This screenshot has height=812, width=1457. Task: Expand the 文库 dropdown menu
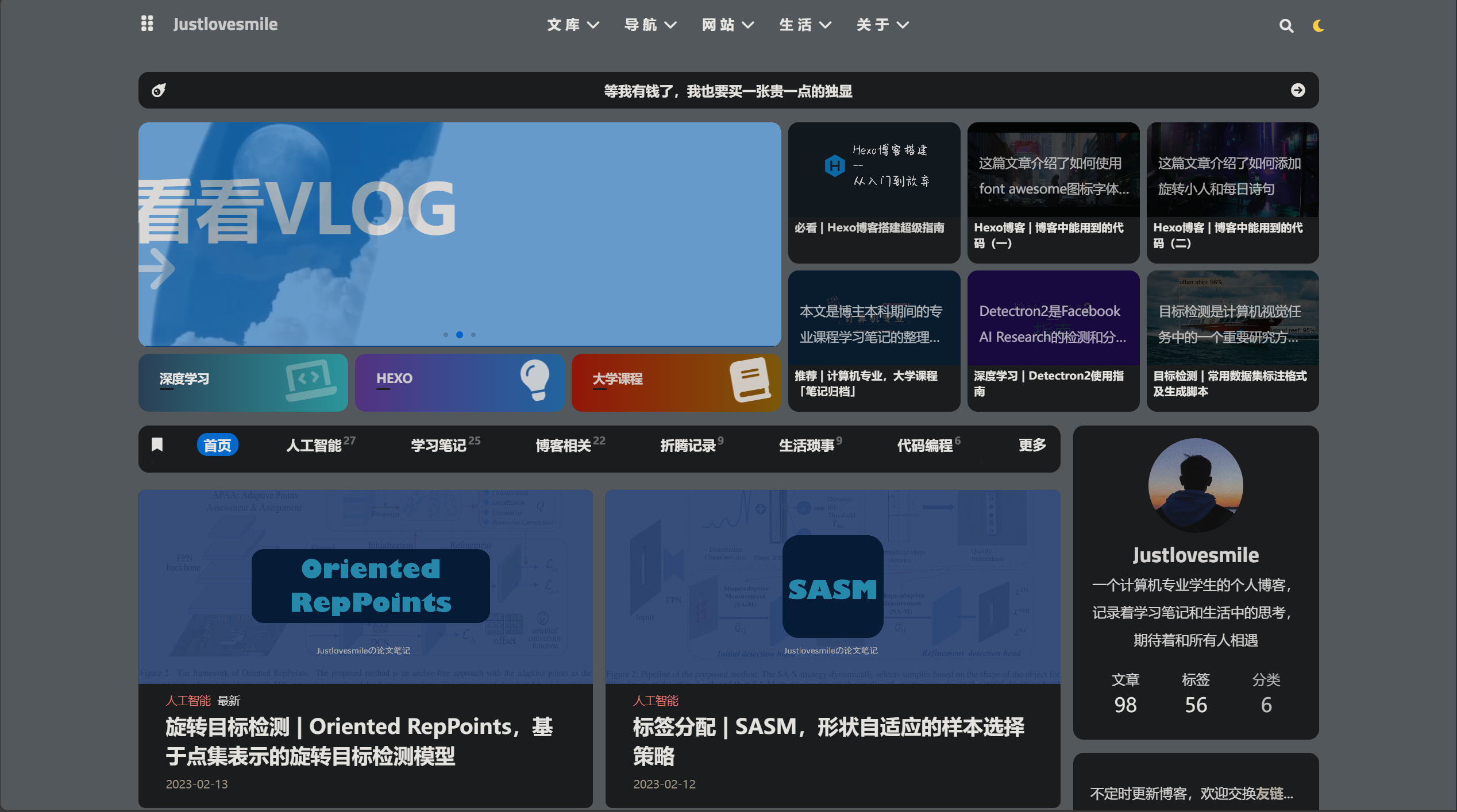pos(573,25)
